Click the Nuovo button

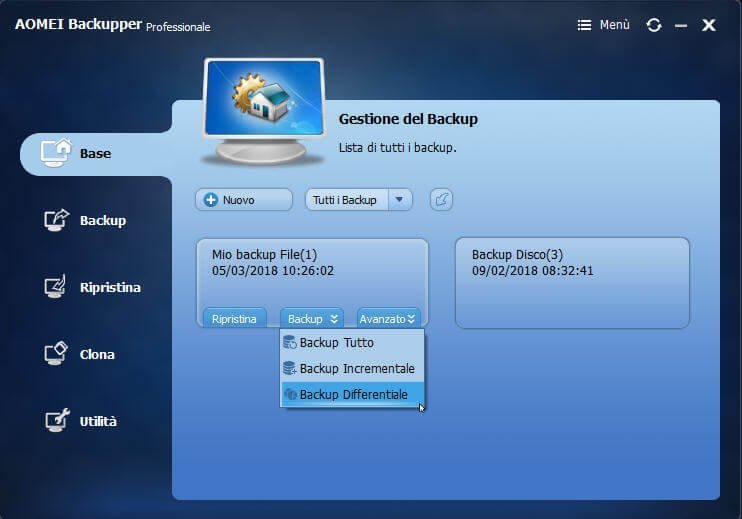pyautogui.click(x=244, y=200)
